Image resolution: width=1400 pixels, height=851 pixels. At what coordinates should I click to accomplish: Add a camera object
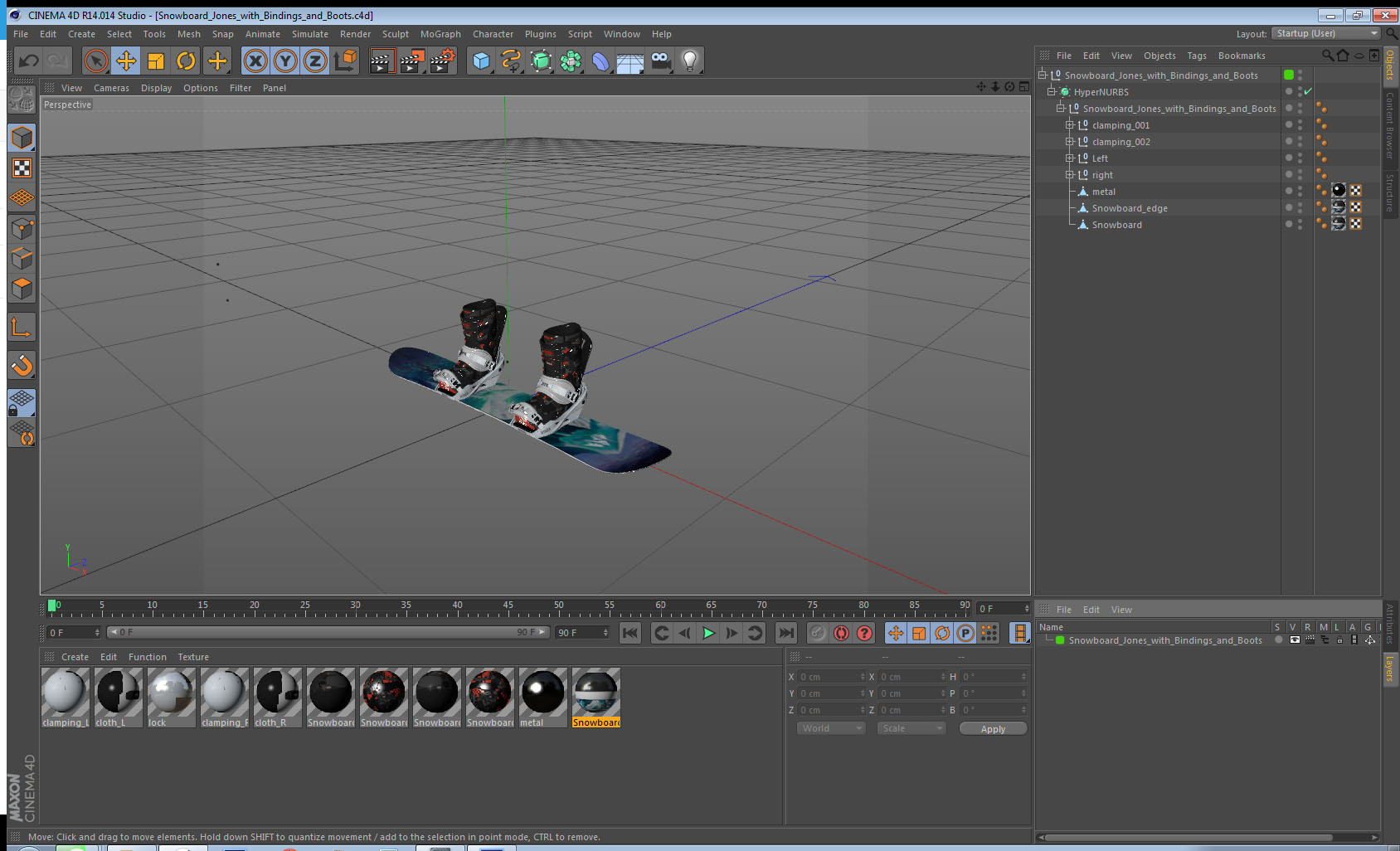pyautogui.click(x=660, y=61)
